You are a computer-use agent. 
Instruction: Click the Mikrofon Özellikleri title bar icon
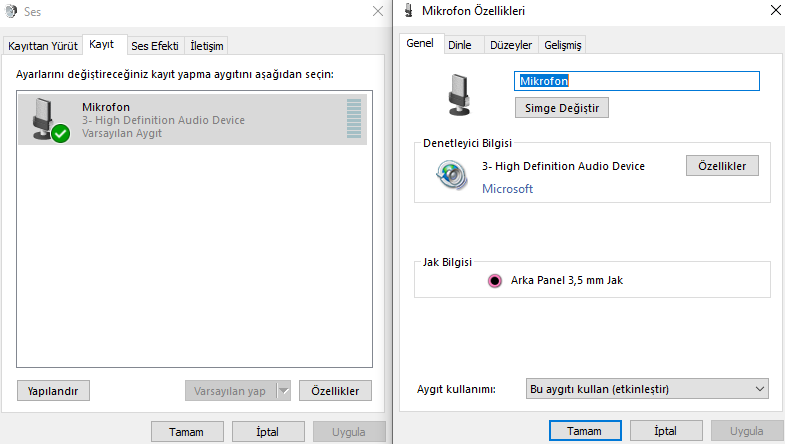(x=410, y=11)
